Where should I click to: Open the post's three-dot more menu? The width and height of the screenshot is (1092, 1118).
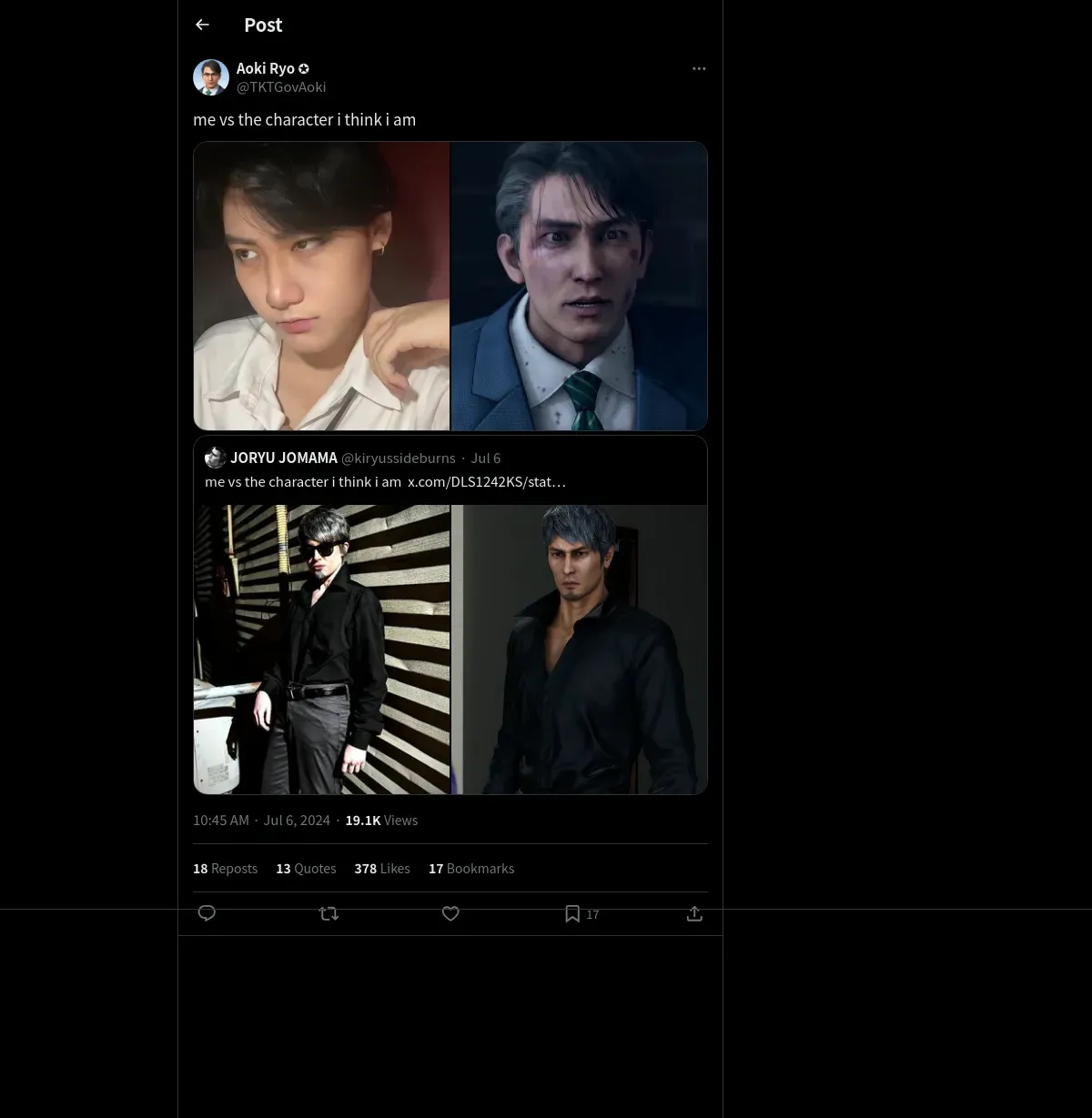coord(699,68)
